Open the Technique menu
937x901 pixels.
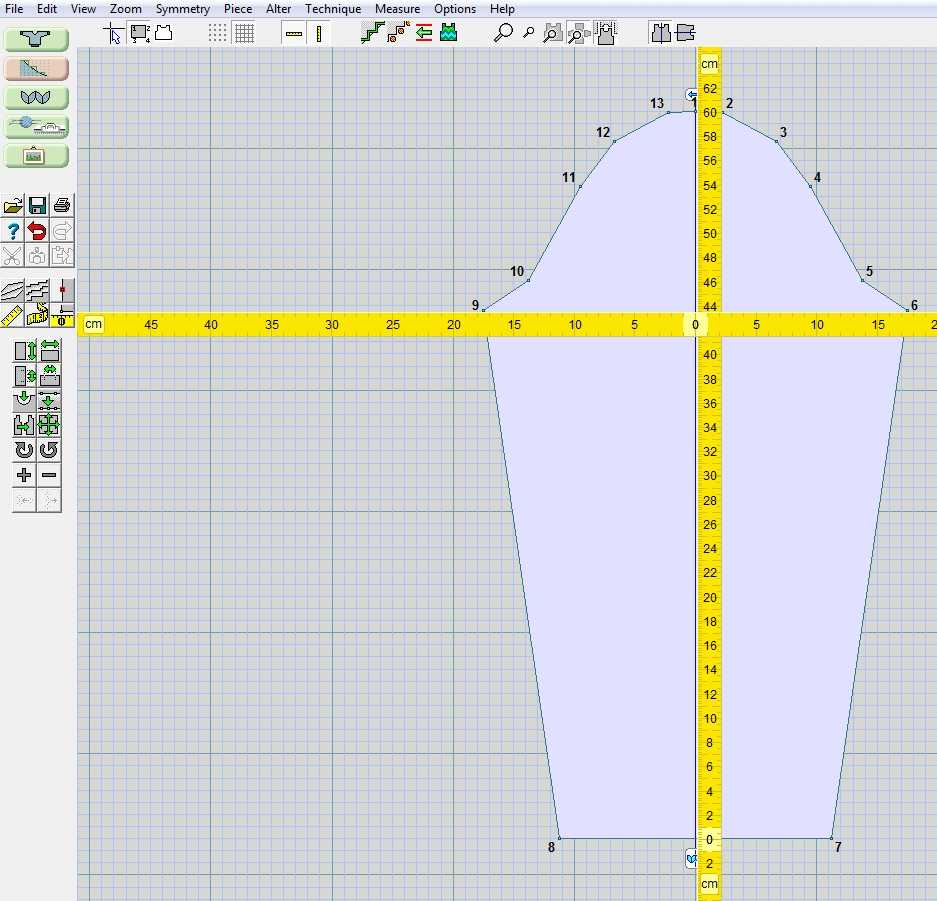pyautogui.click(x=333, y=9)
